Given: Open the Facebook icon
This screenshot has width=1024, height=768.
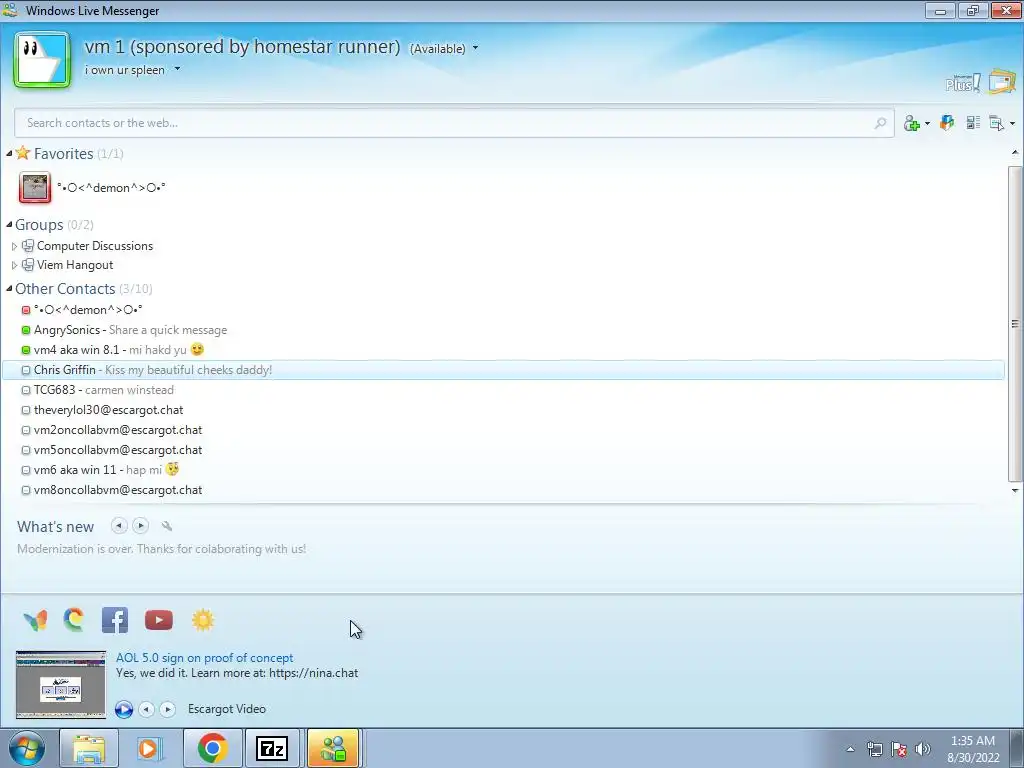Looking at the screenshot, I should 115,620.
